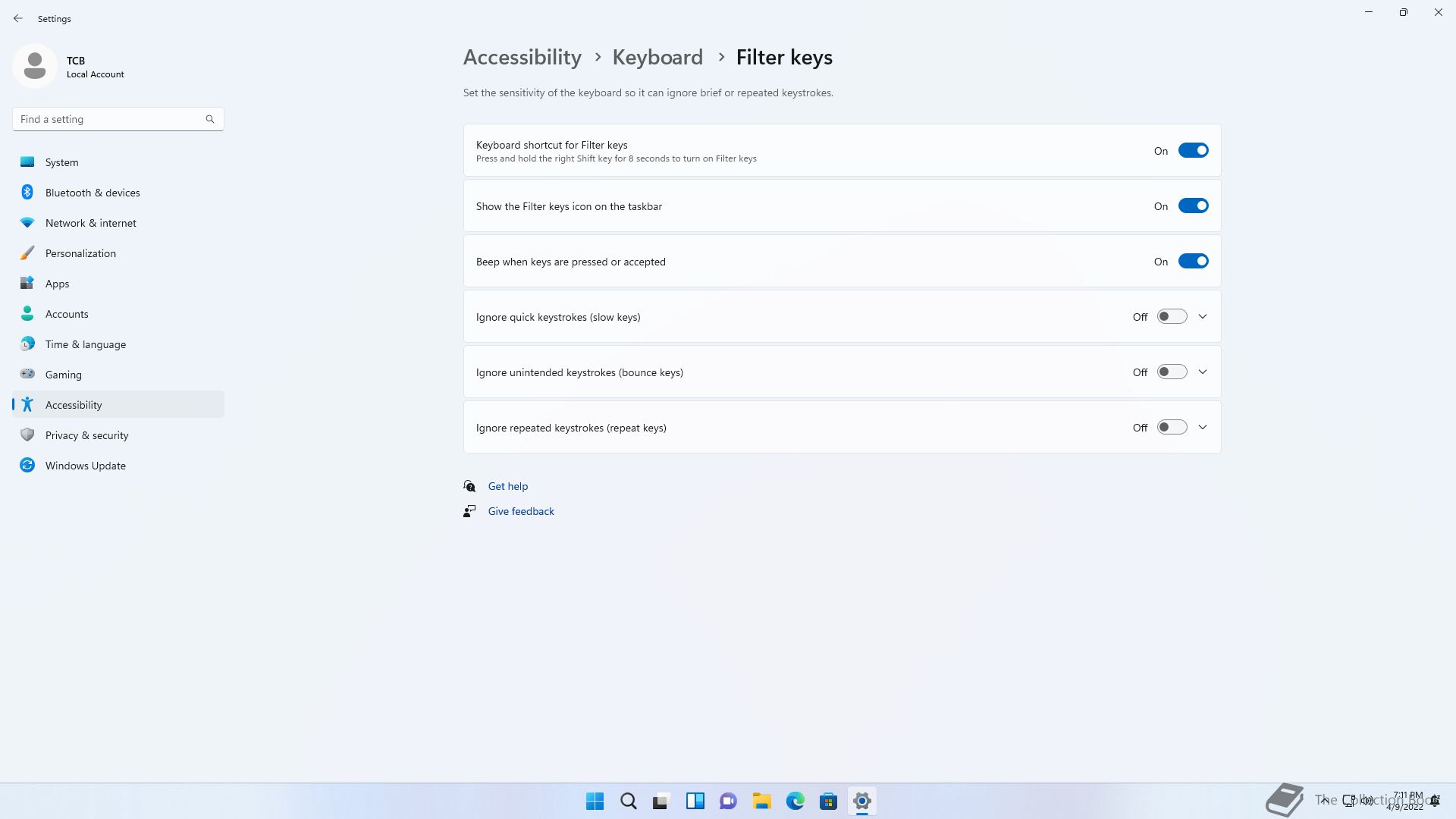
Task: Enable Ignore quick keystrokes (slow keys) toggle
Action: tap(1172, 316)
